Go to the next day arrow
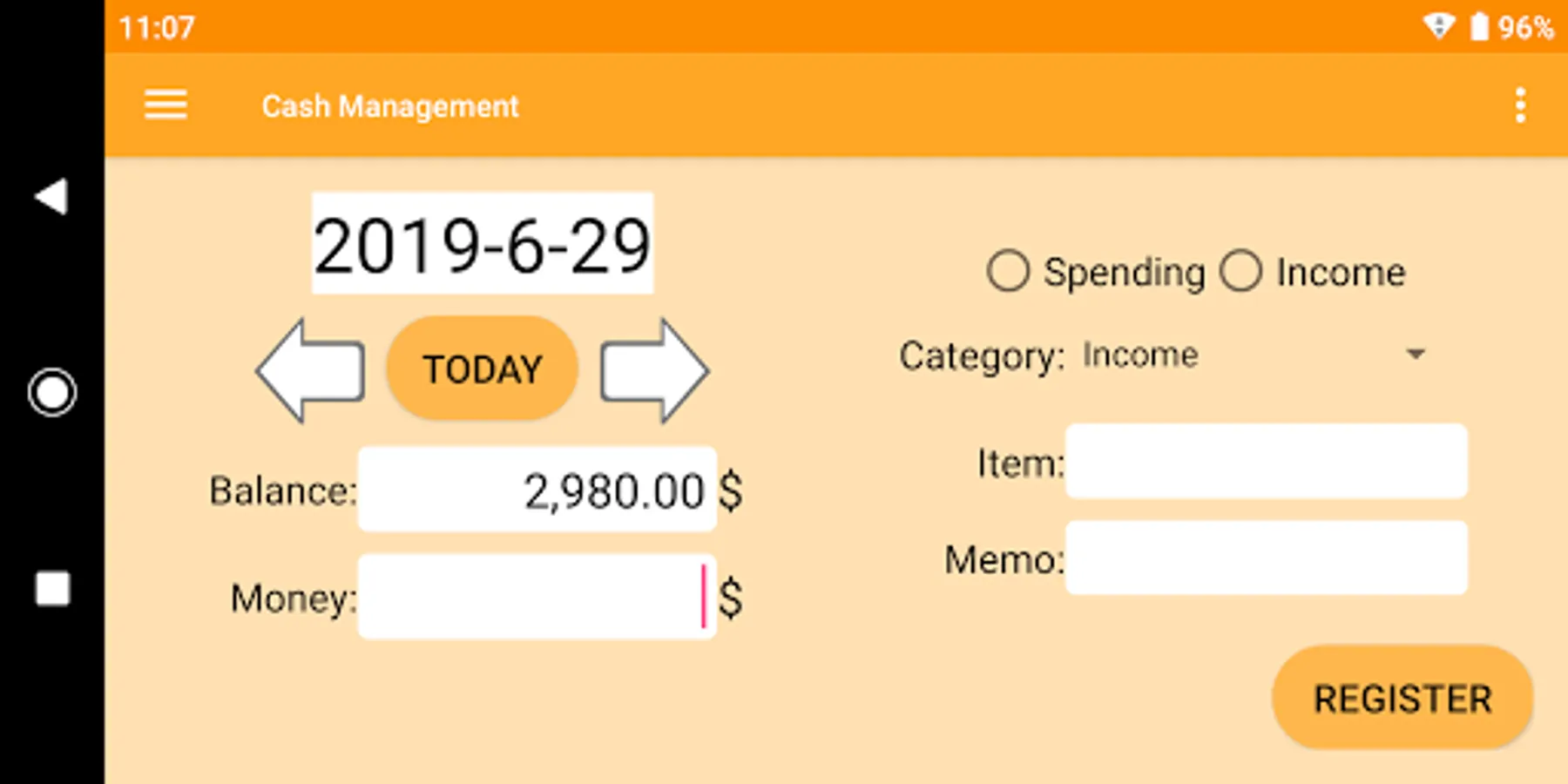This screenshot has width=1568, height=784. 654,370
